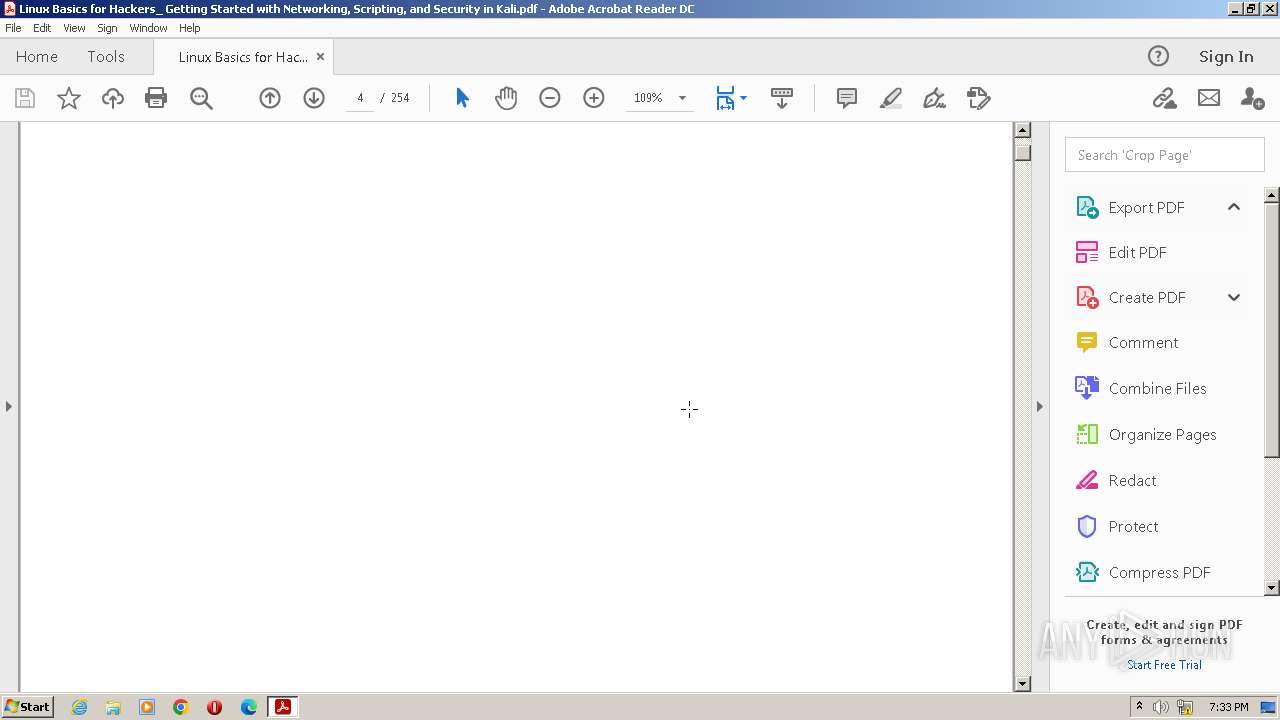The height and width of the screenshot is (720, 1280).
Task: Open the Create PDF tool
Action: pyautogui.click(x=1147, y=297)
